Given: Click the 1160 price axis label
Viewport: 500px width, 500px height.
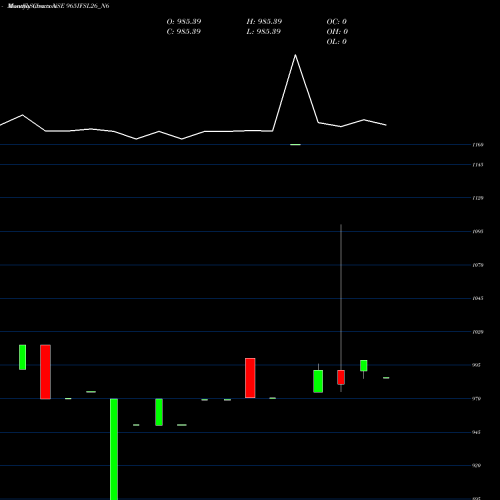Looking at the screenshot, I should pos(478,145).
